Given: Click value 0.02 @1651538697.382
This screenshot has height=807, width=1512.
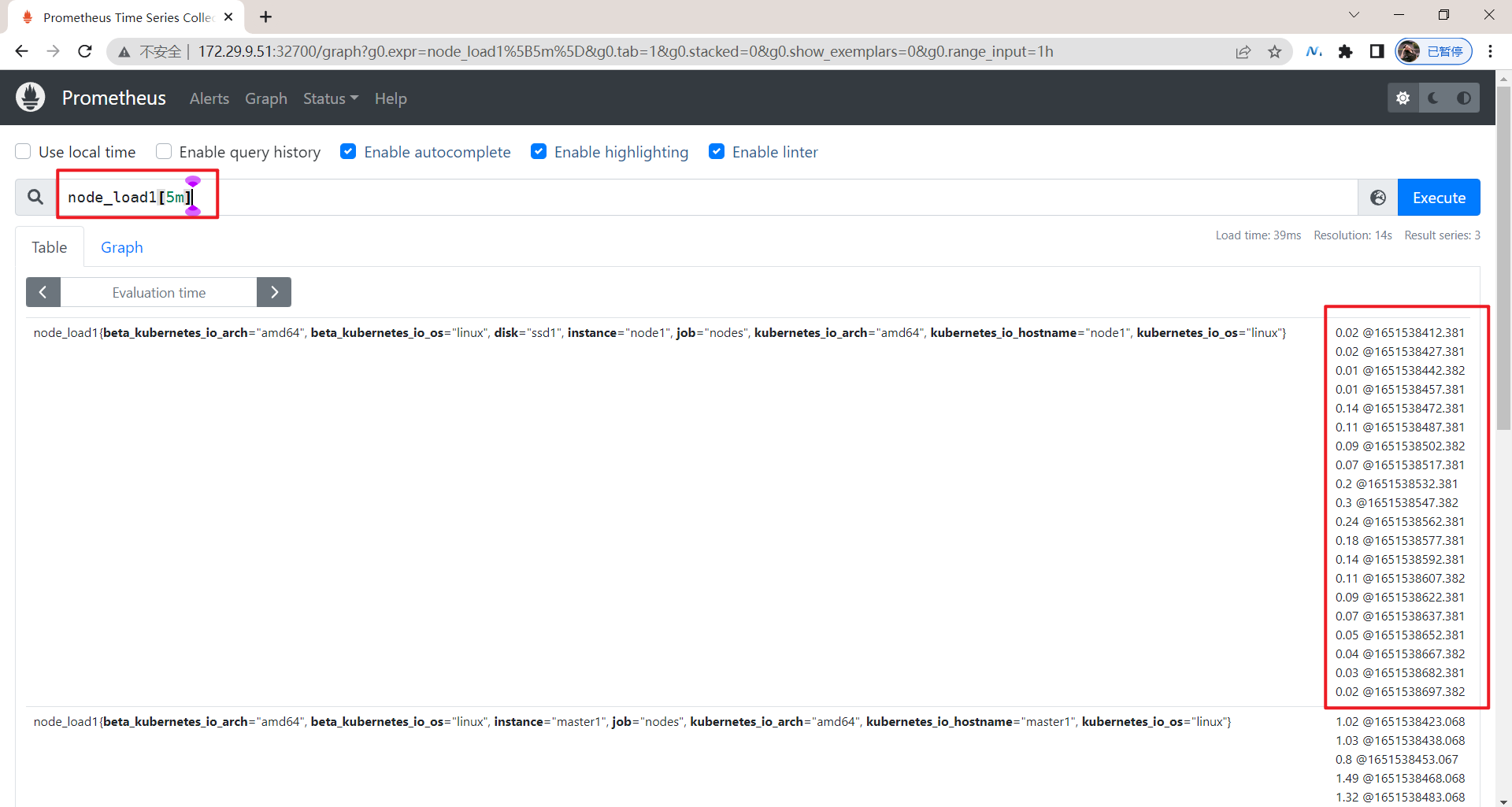Looking at the screenshot, I should (x=1400, y=691).
